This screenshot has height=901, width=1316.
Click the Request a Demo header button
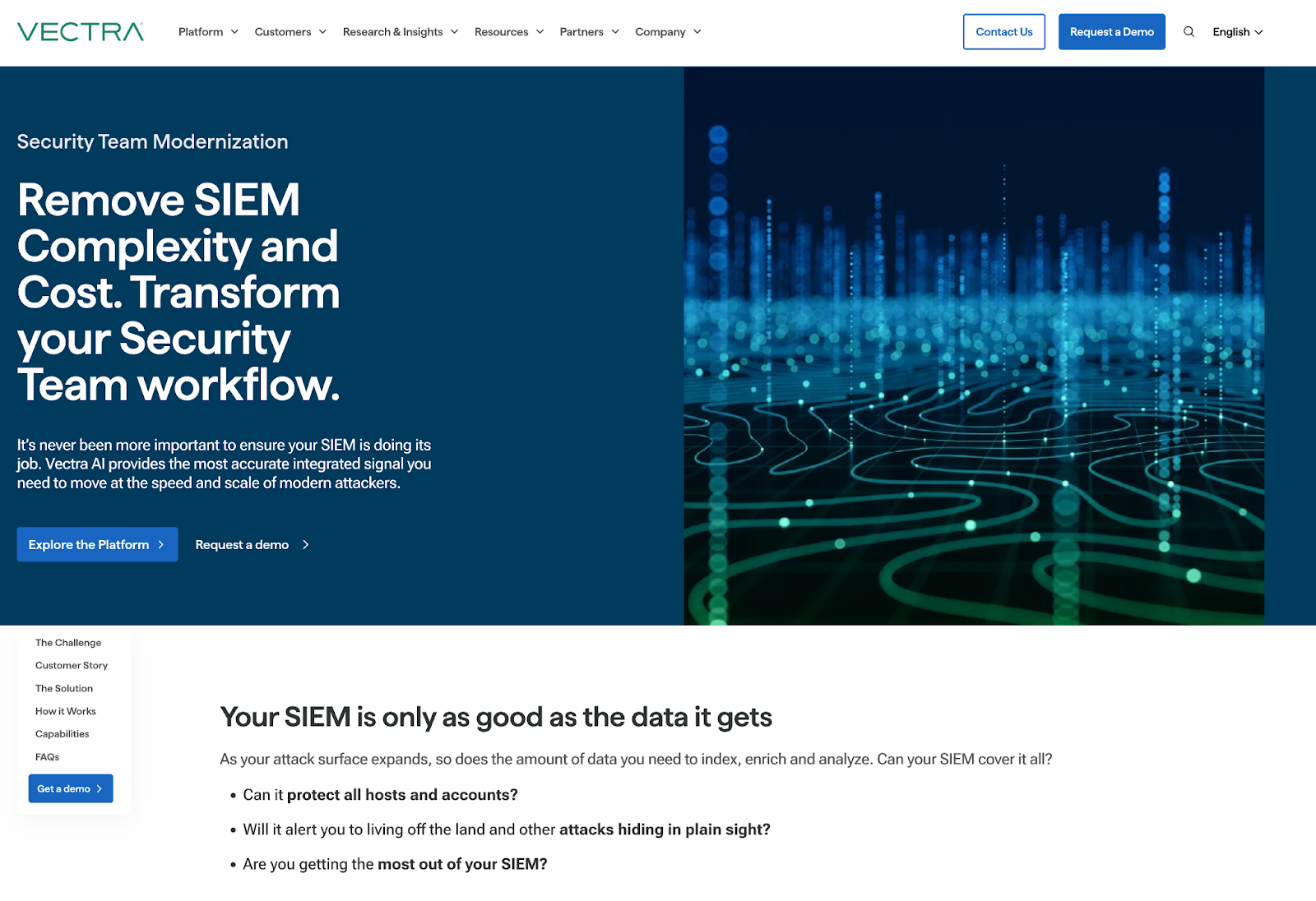1111,32
